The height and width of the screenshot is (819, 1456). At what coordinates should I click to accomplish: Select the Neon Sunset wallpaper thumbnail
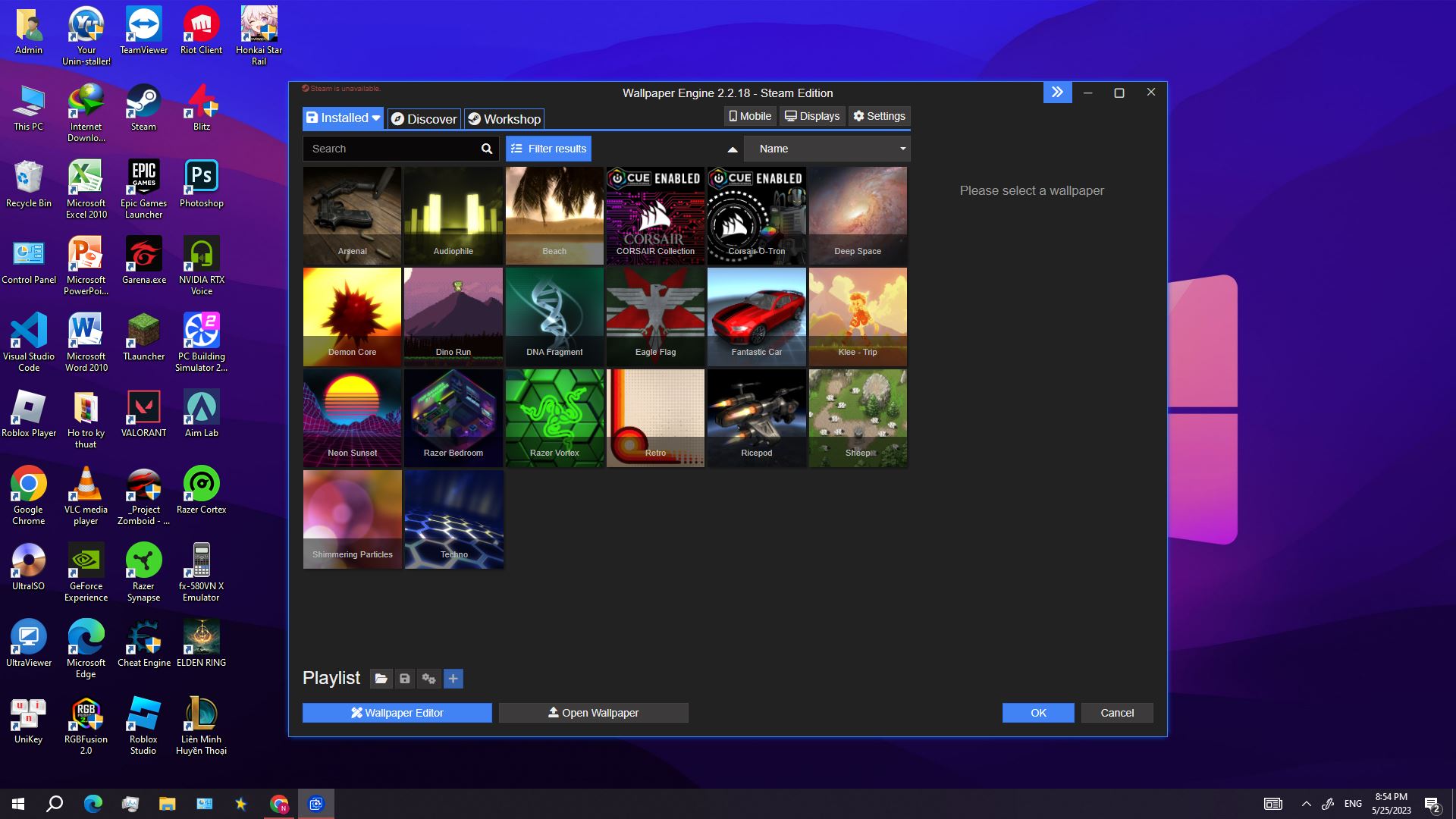352,418
